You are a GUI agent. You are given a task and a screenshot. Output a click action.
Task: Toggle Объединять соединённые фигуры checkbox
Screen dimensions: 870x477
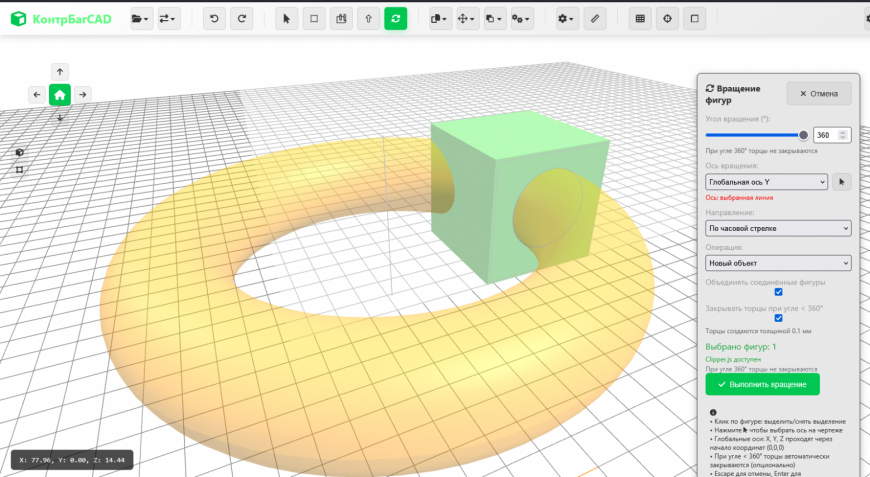(778, 292)
